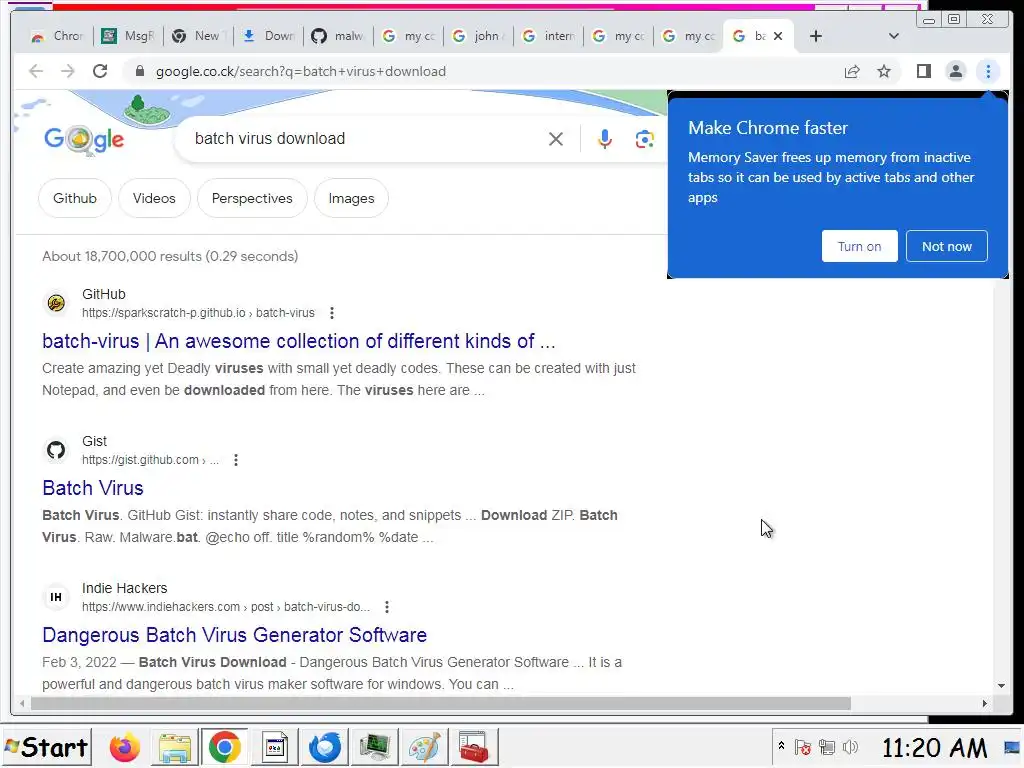Search by image with Google Lens icon
The image size is (1024, 768).
645,139
